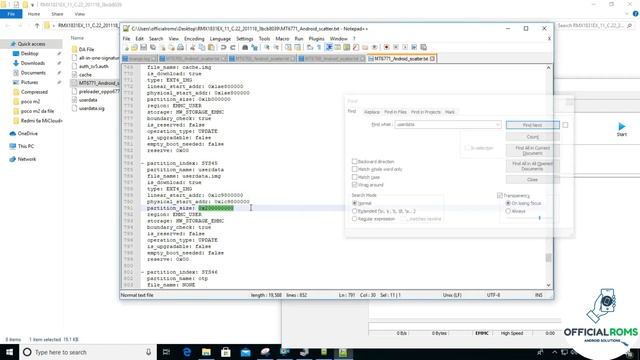Image resolution: width=640 pixels, height=360 pixels.
Task: Toggle Transparency checkbox in Find dialog
Action: pos(500,196)
